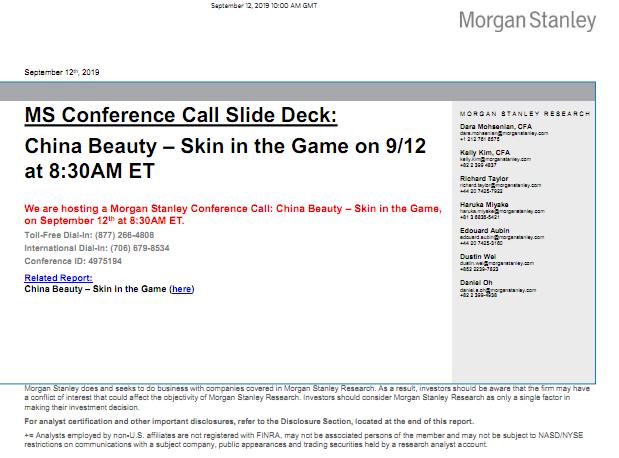Screen dimensions: 619x458
Task: Click Dustin Wei's phone number starting +852
Action: point(479,269)
